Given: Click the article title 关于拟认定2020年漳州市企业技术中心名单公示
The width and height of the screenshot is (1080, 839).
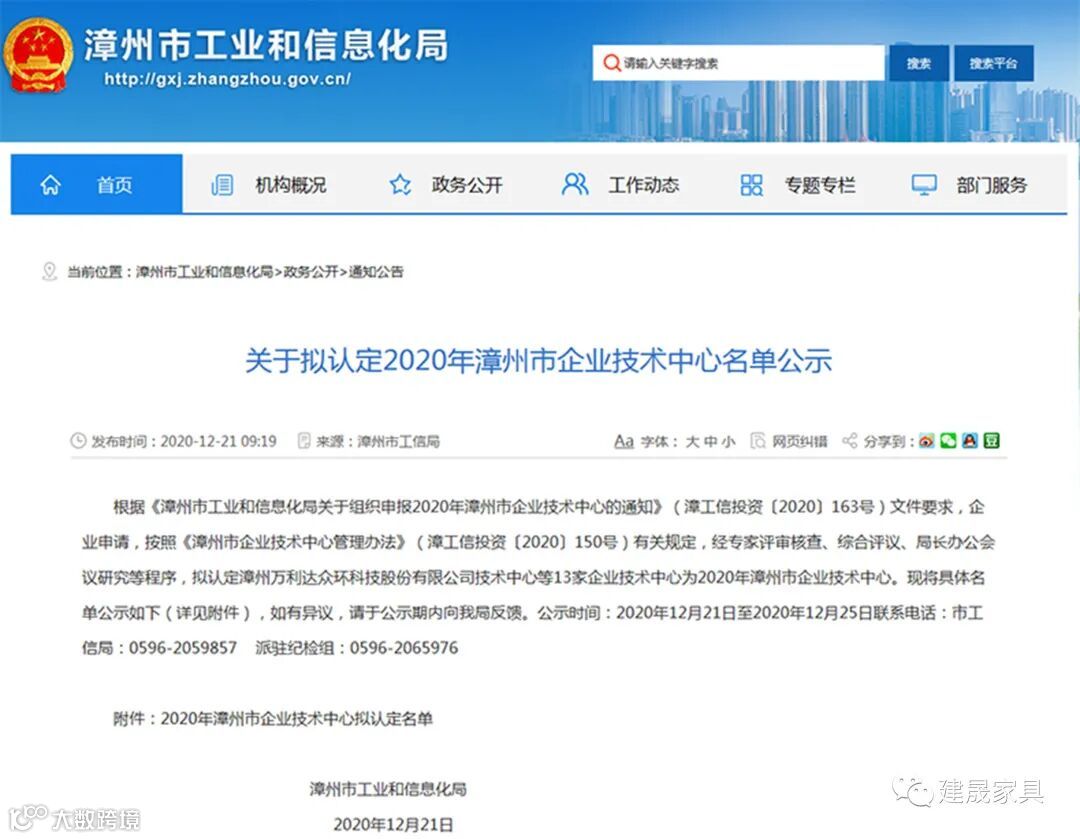Looking at the screenshot, I should click(x=539, y=360).
